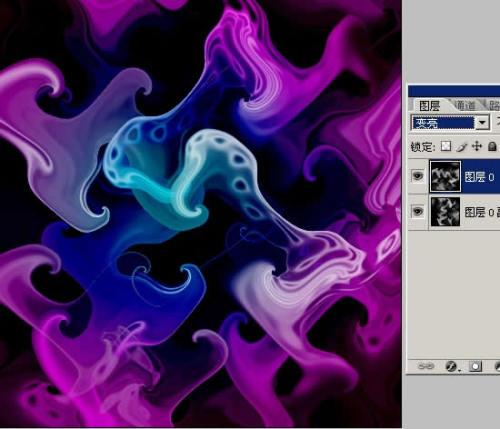Open the 变亮 blend mode dropdown arrow
The image size is (500, 429).
482,123
